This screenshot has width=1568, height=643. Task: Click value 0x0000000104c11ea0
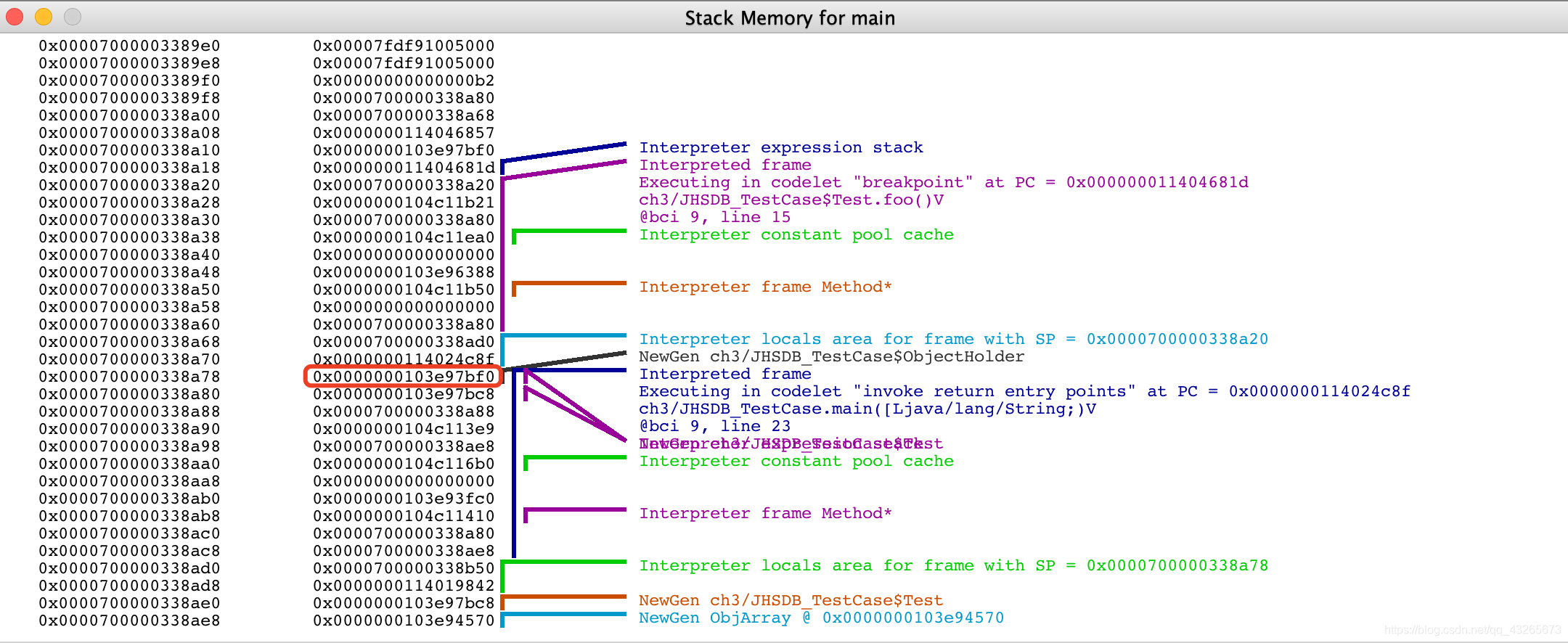click(x=404, y=237)
